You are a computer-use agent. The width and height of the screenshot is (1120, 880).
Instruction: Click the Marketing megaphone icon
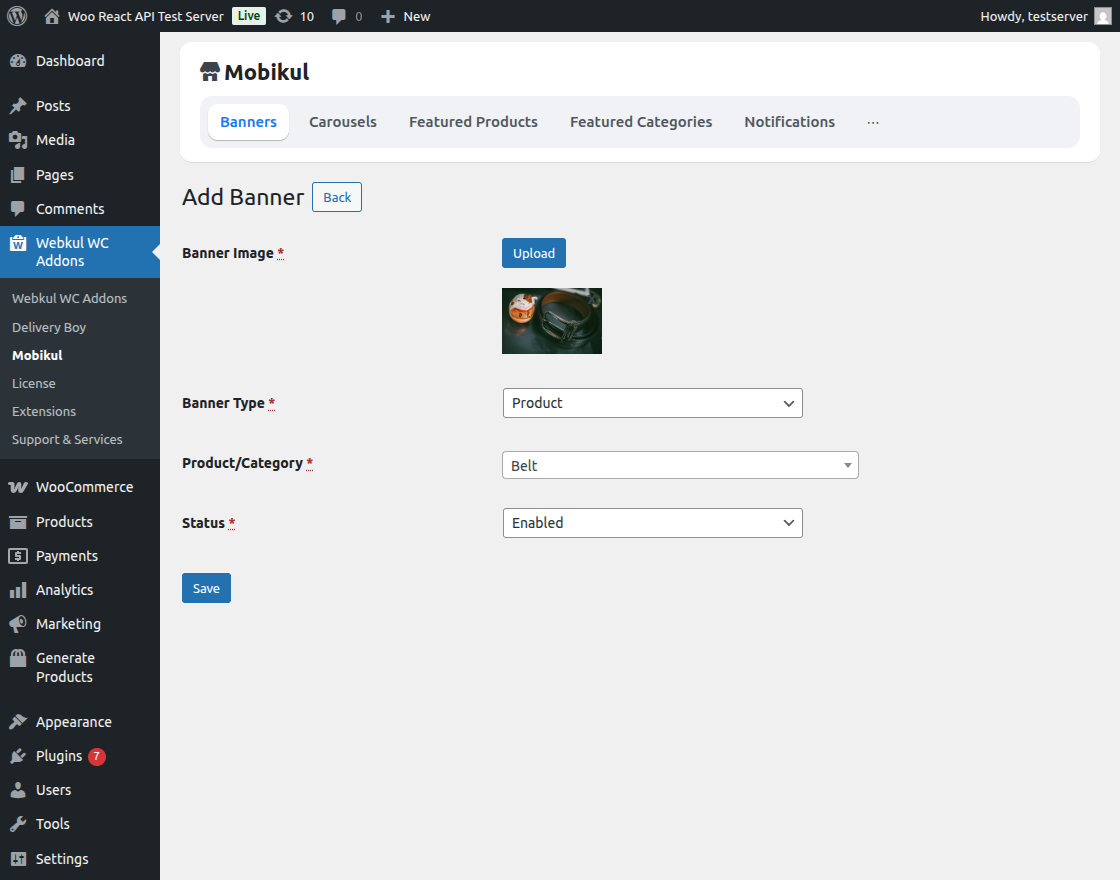(x=20, y=624)
